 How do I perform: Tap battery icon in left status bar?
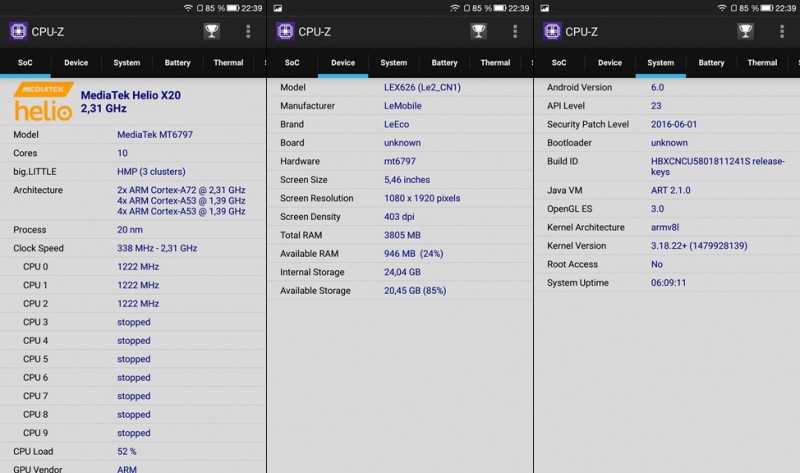pos(233,8)
